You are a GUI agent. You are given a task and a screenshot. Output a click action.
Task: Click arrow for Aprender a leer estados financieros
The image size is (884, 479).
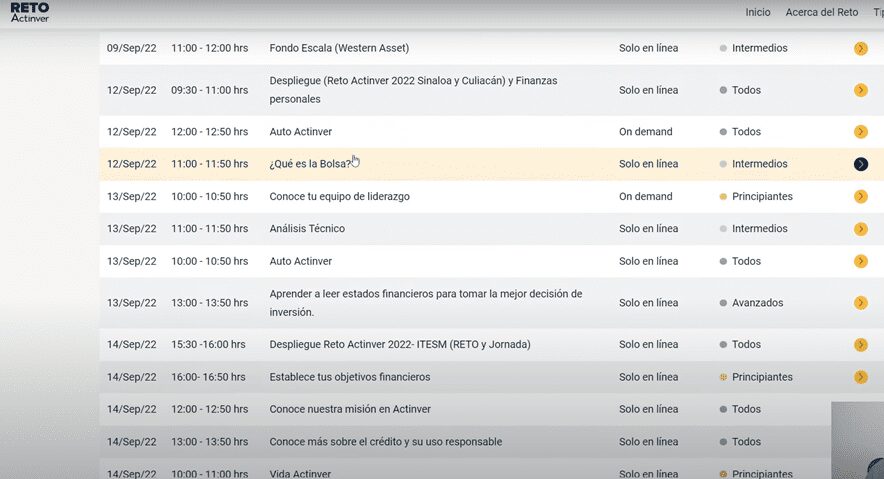click(860, 303)
